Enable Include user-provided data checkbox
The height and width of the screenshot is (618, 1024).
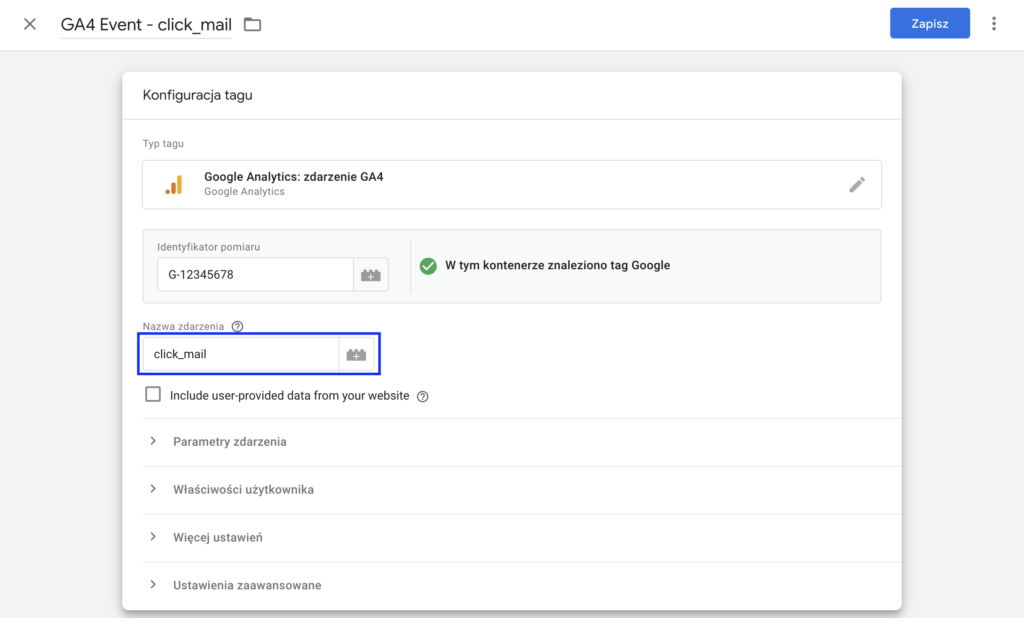pyautogui.click(x=153, y=395)
